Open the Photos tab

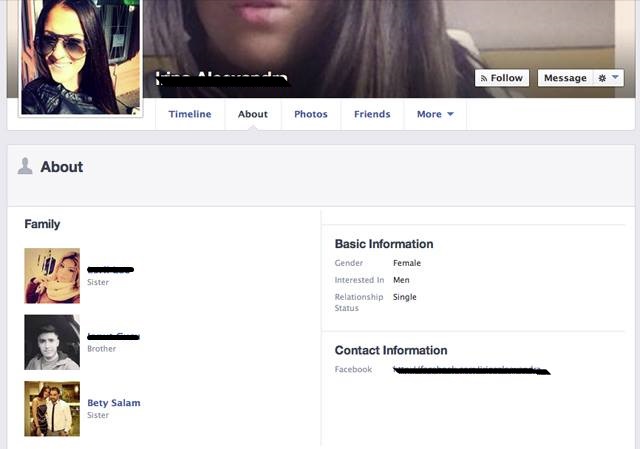point(311,114)
